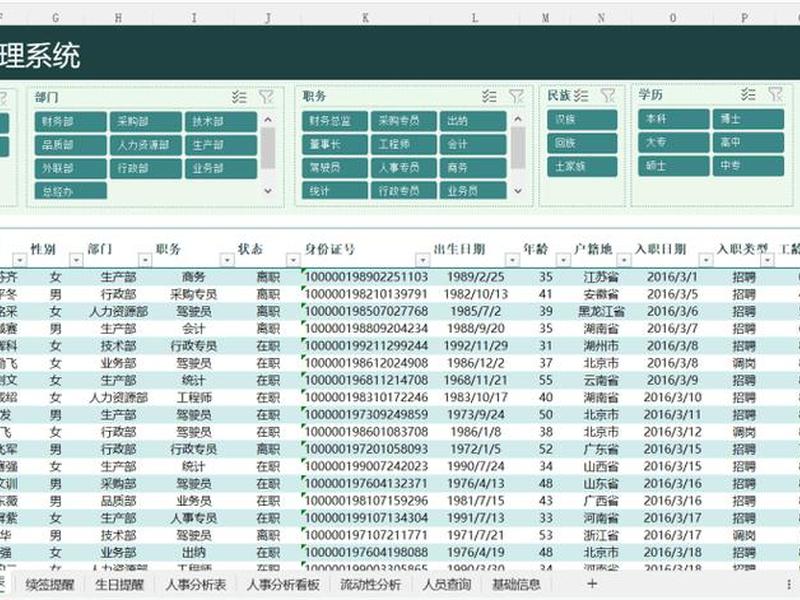Click 部门 slicer vertical scrollbar thumb
The height and width of the screenshot is (600, 800).
click(x=268, y=147)
